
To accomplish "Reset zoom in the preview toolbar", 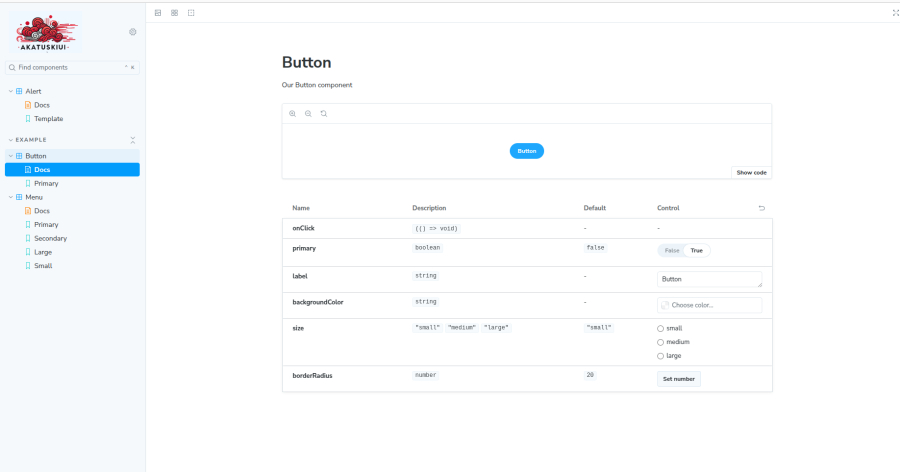I will [323, 114].
